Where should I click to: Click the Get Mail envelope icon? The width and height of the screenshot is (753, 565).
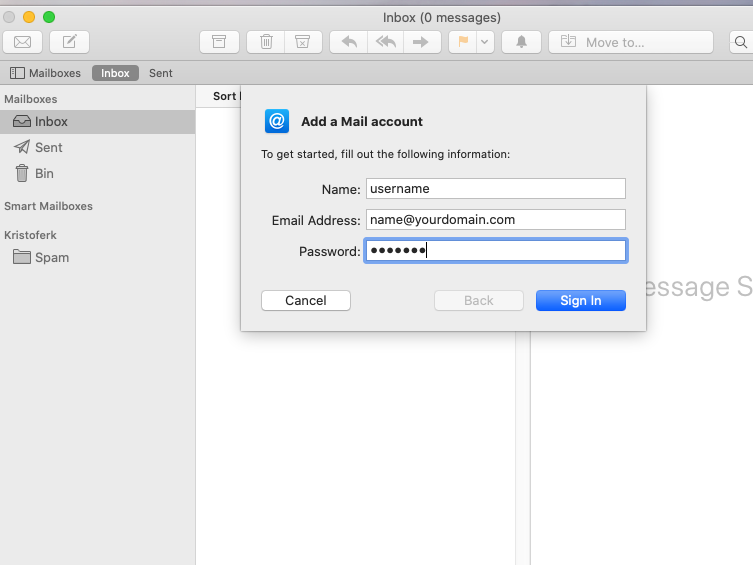coord(22,42)
